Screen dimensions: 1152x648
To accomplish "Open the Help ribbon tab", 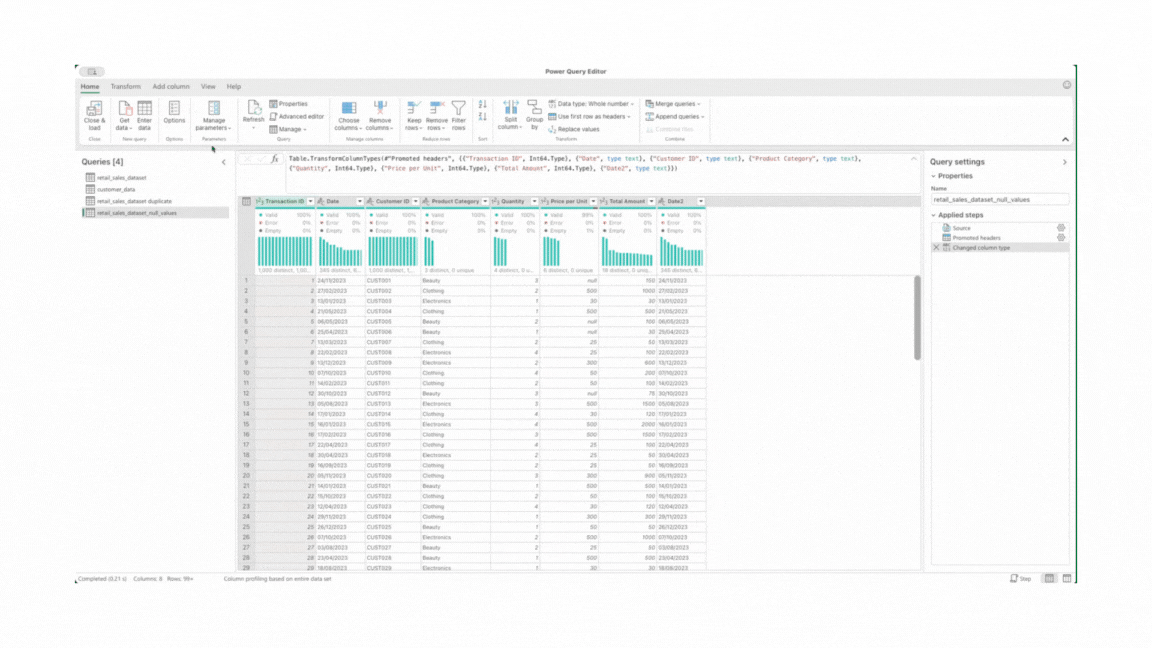I will (234, 87).
